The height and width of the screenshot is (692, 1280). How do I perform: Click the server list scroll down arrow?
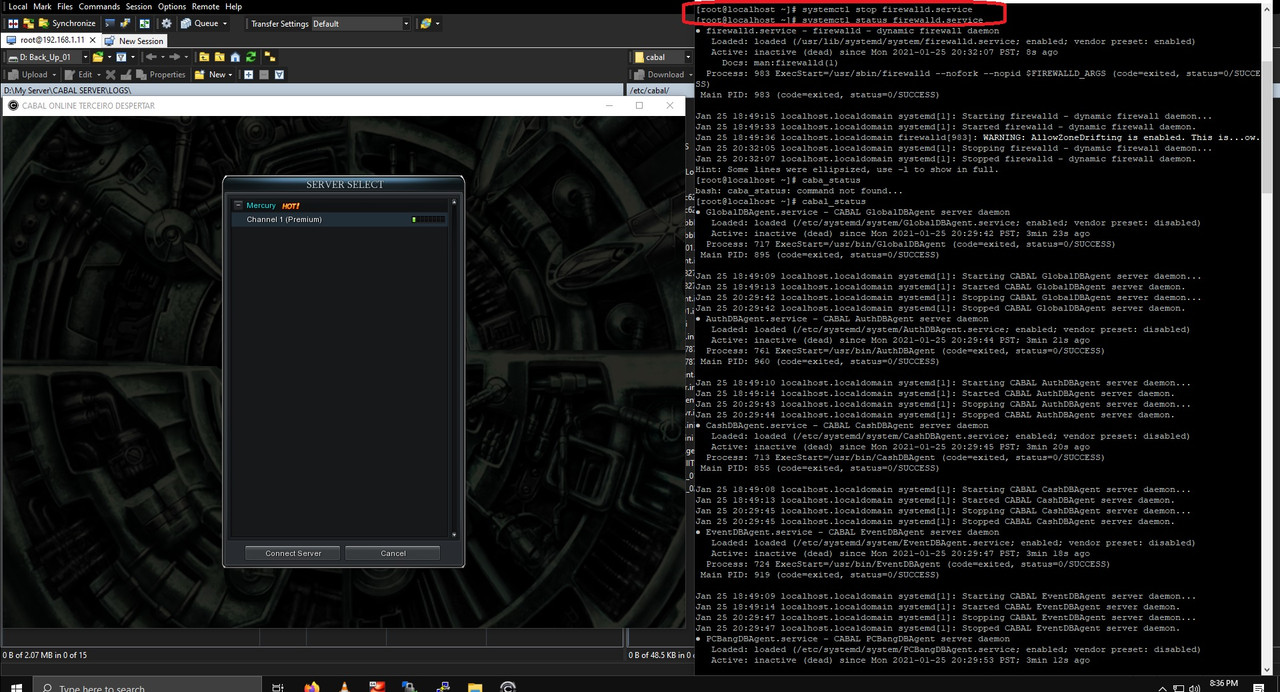[454, 535]
